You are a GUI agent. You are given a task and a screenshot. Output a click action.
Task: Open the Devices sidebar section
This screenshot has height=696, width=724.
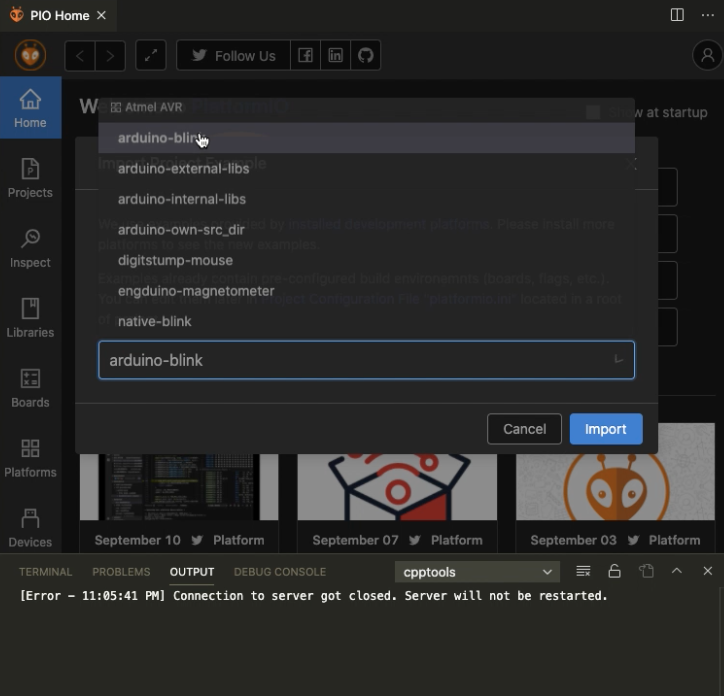30,527
